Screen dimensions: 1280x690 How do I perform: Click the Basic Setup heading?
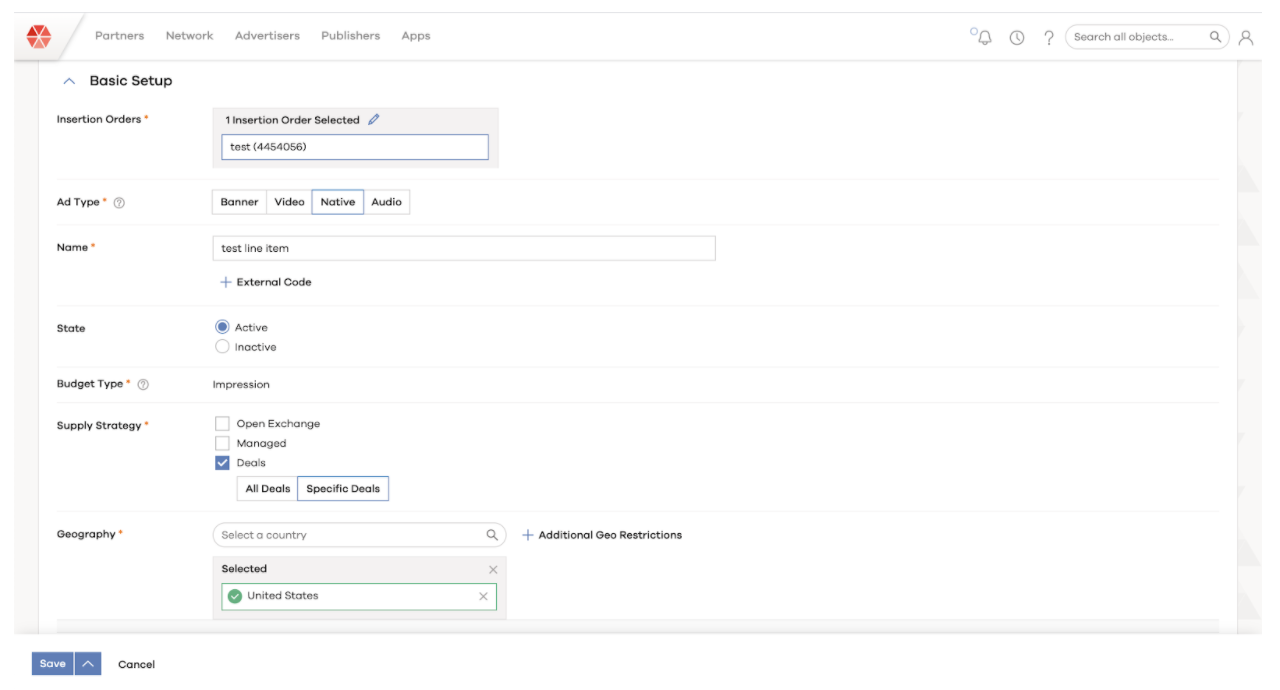click(131, 81)
